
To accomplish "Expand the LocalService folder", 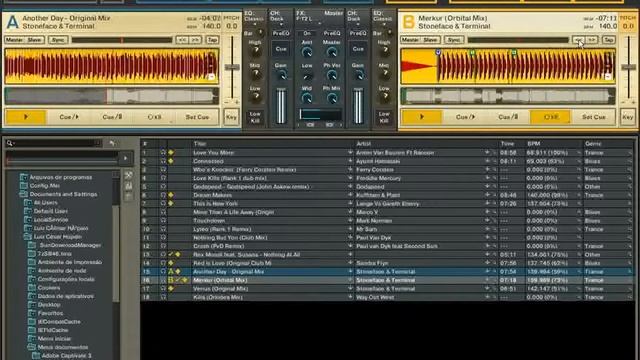I will point(28,220).
